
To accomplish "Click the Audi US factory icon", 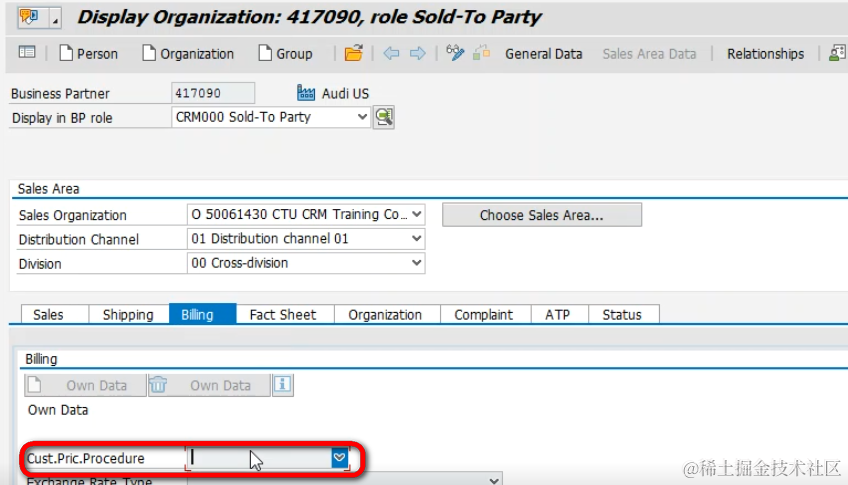I will click(306, 93).
